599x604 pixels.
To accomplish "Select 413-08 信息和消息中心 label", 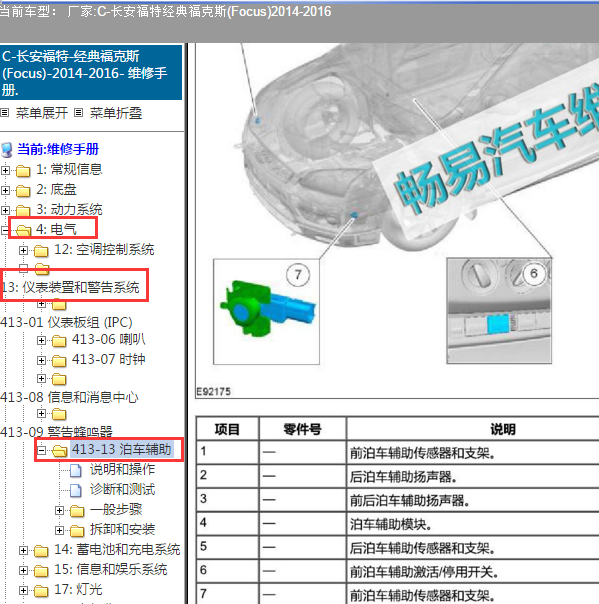I will point(69,397).
